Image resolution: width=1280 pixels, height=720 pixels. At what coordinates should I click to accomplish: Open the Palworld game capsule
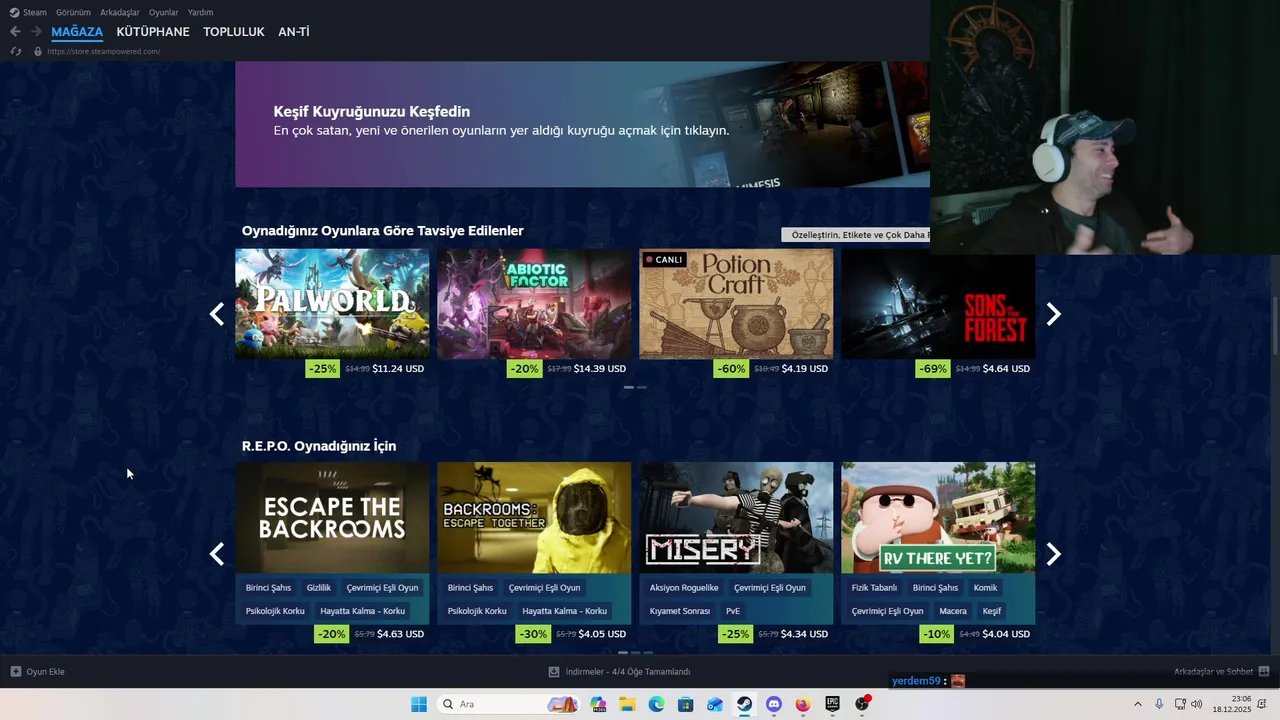pos(332,303)
